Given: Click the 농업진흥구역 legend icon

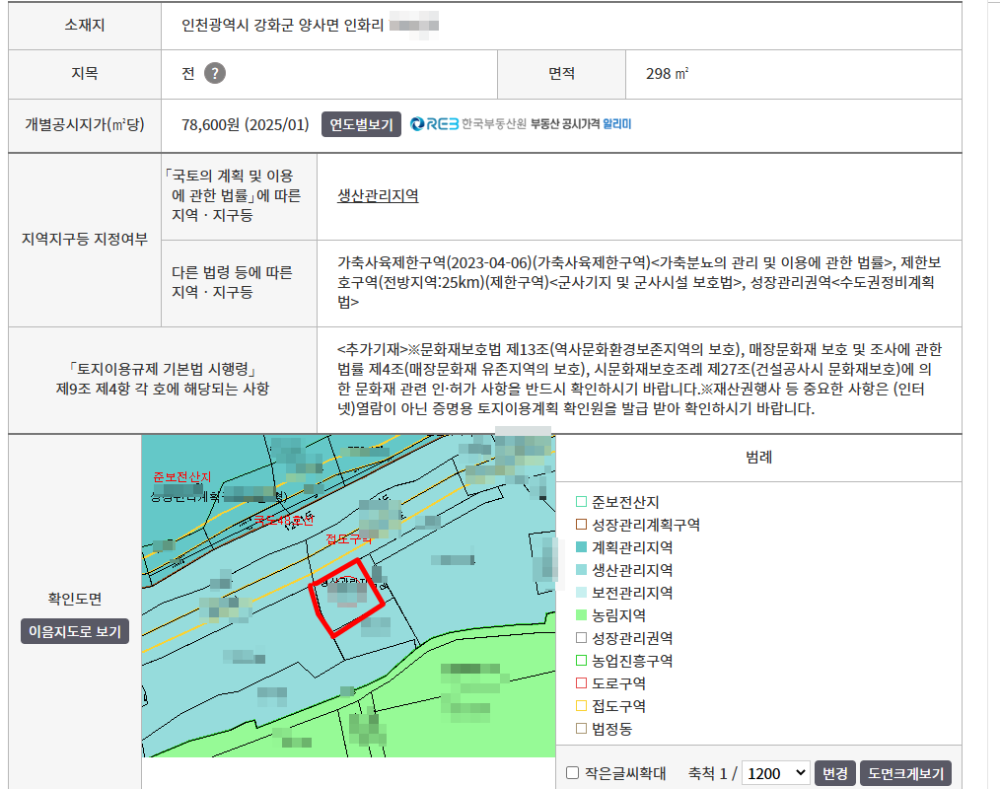Looking at the screenshot, I should (x=580, y=661).
